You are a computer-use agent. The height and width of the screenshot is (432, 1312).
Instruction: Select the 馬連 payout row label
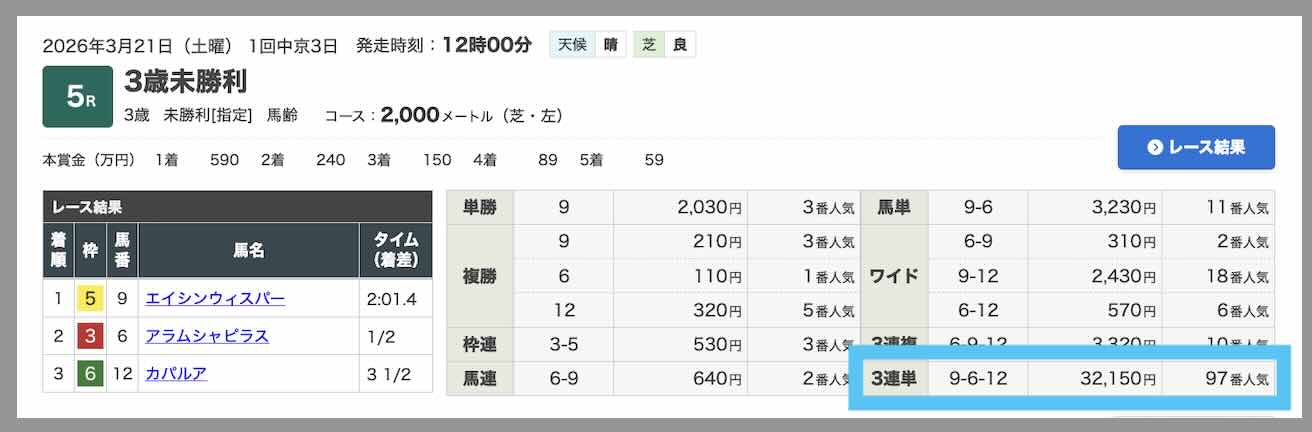click(x=480, y=379)
